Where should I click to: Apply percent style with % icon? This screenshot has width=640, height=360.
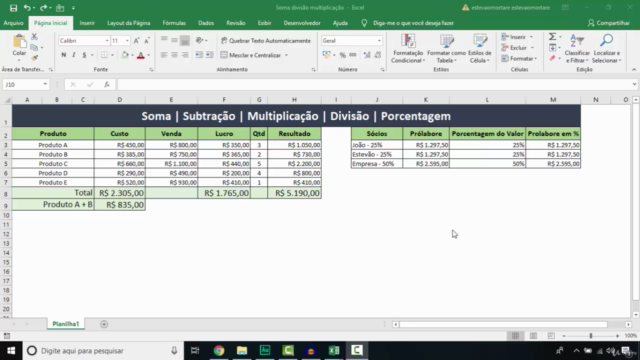coord(342,55)
